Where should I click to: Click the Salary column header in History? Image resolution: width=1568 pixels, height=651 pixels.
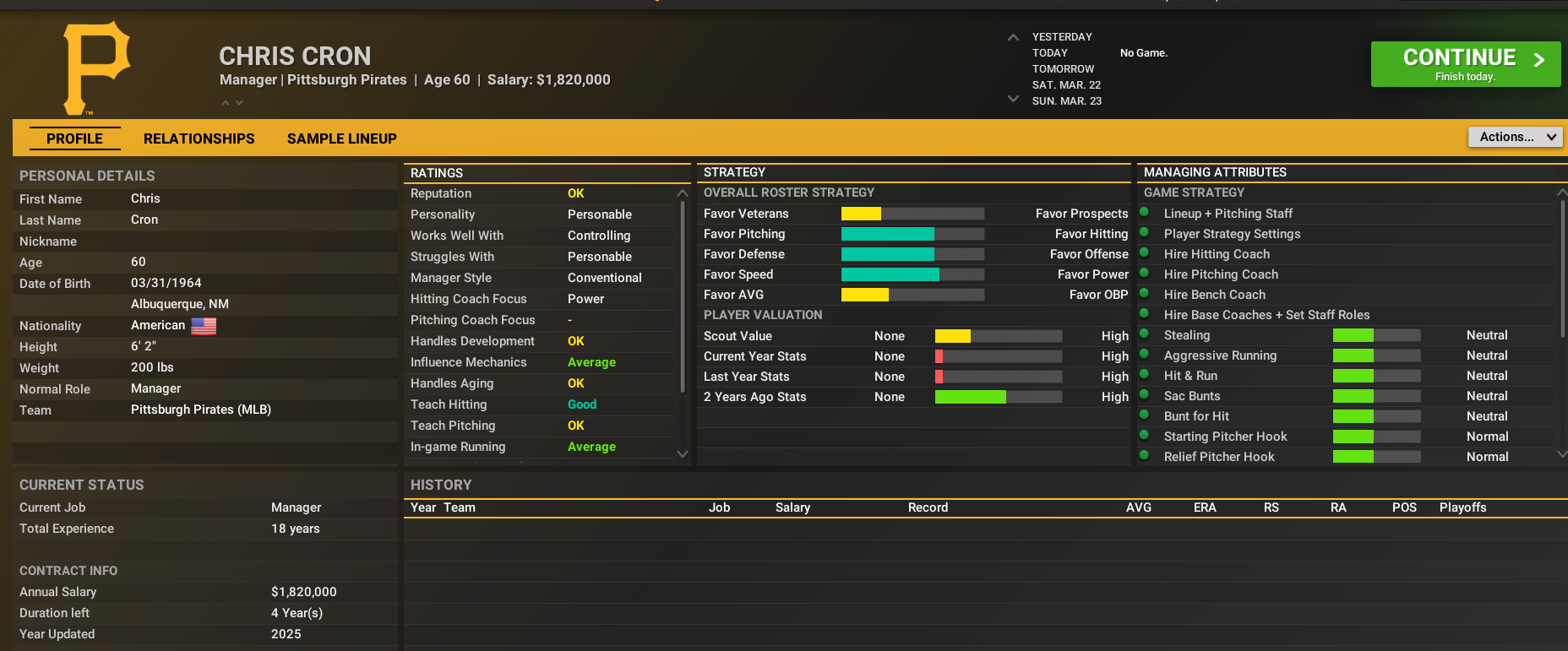point(792,507)
